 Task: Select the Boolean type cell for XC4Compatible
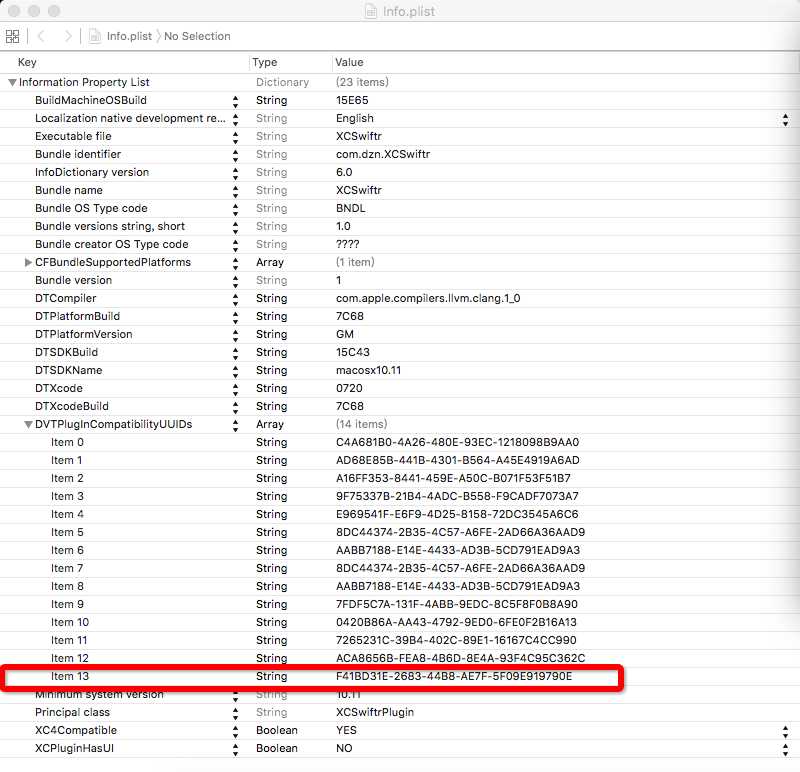(x=277, y=730)
